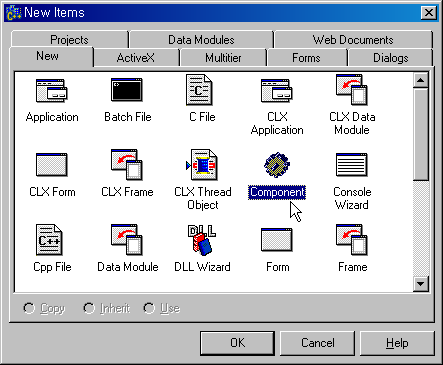Viewport: 443px width, 365px height.
Task: Select the DLL Wizard icon
Action: (202, 240)
